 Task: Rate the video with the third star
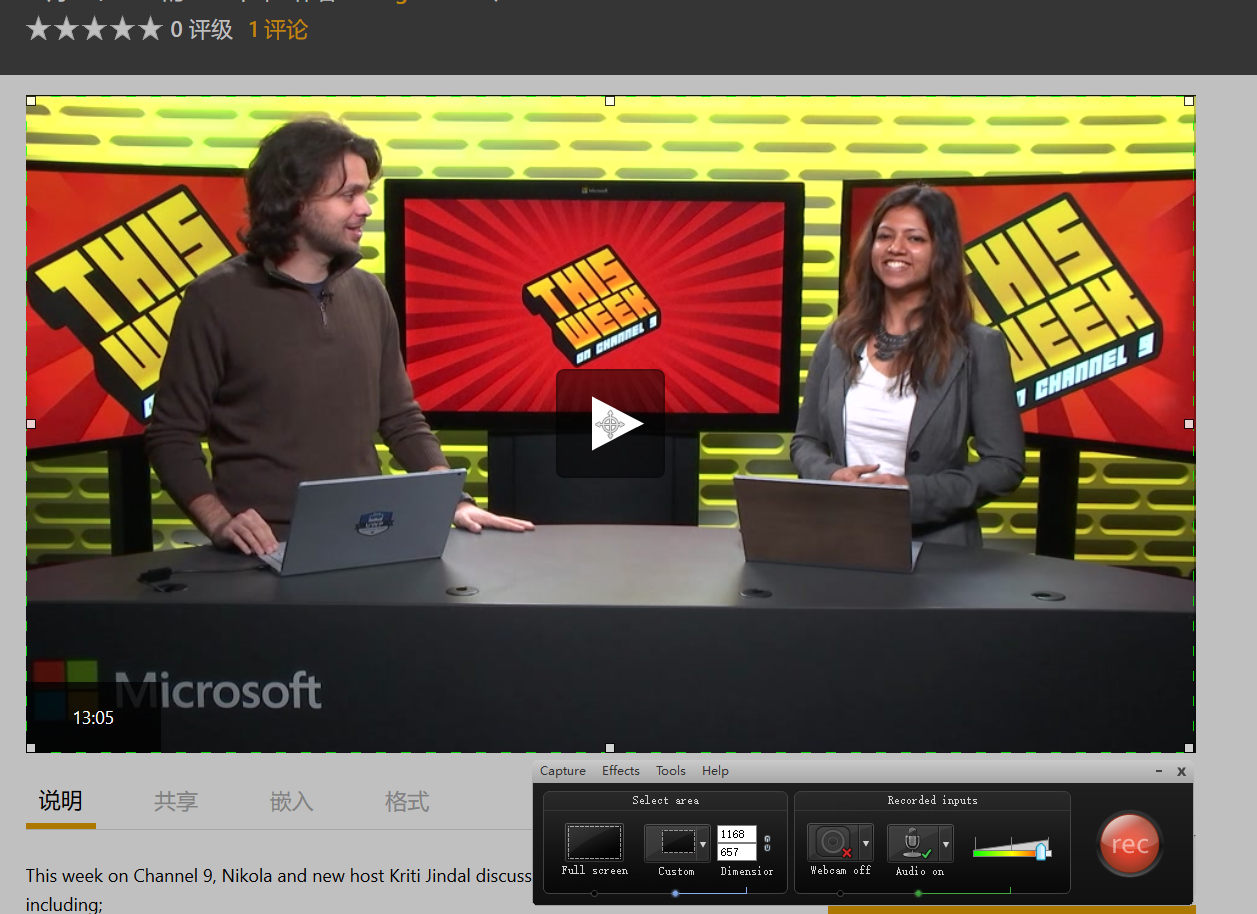[94, 29]
